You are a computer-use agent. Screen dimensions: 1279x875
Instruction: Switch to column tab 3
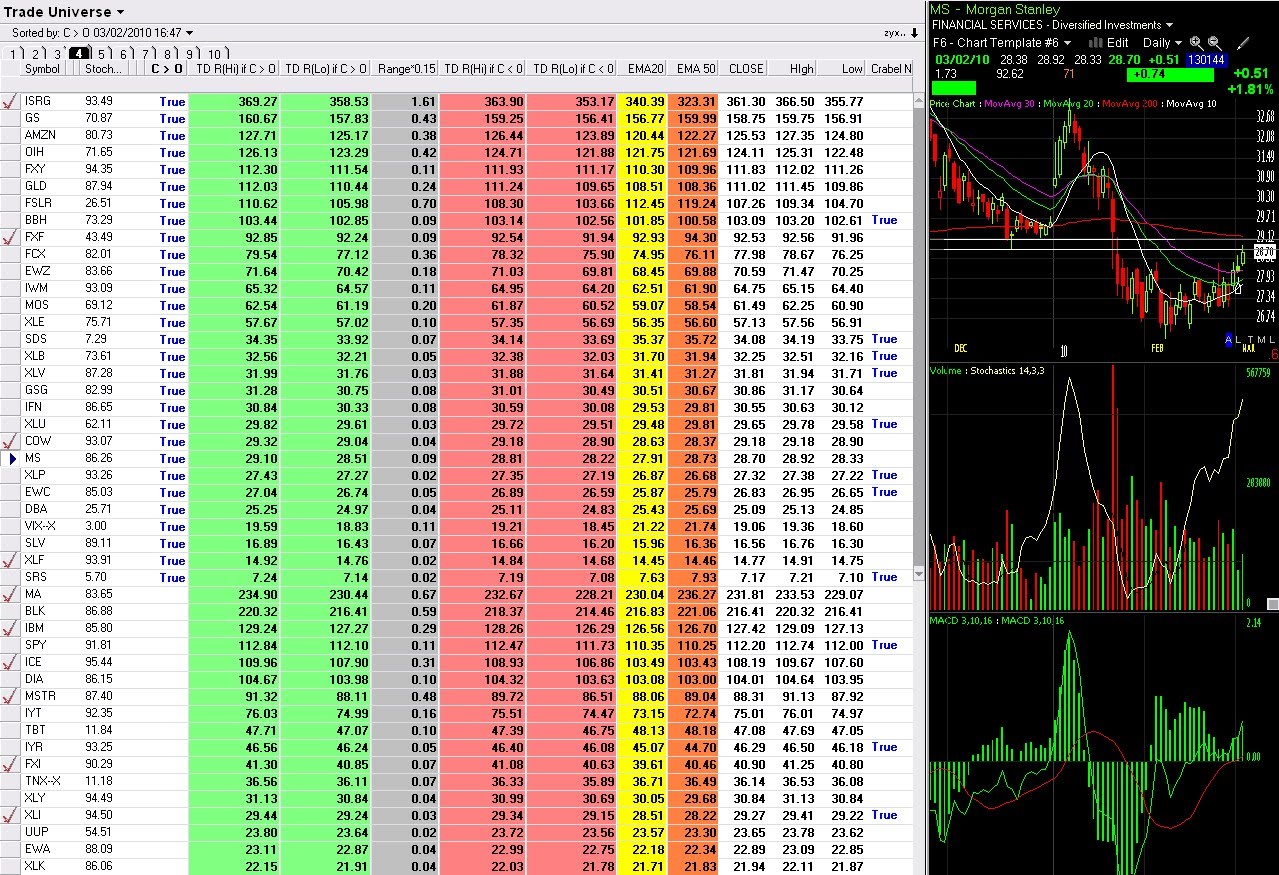pyautogui.click(x=57, y=54)
